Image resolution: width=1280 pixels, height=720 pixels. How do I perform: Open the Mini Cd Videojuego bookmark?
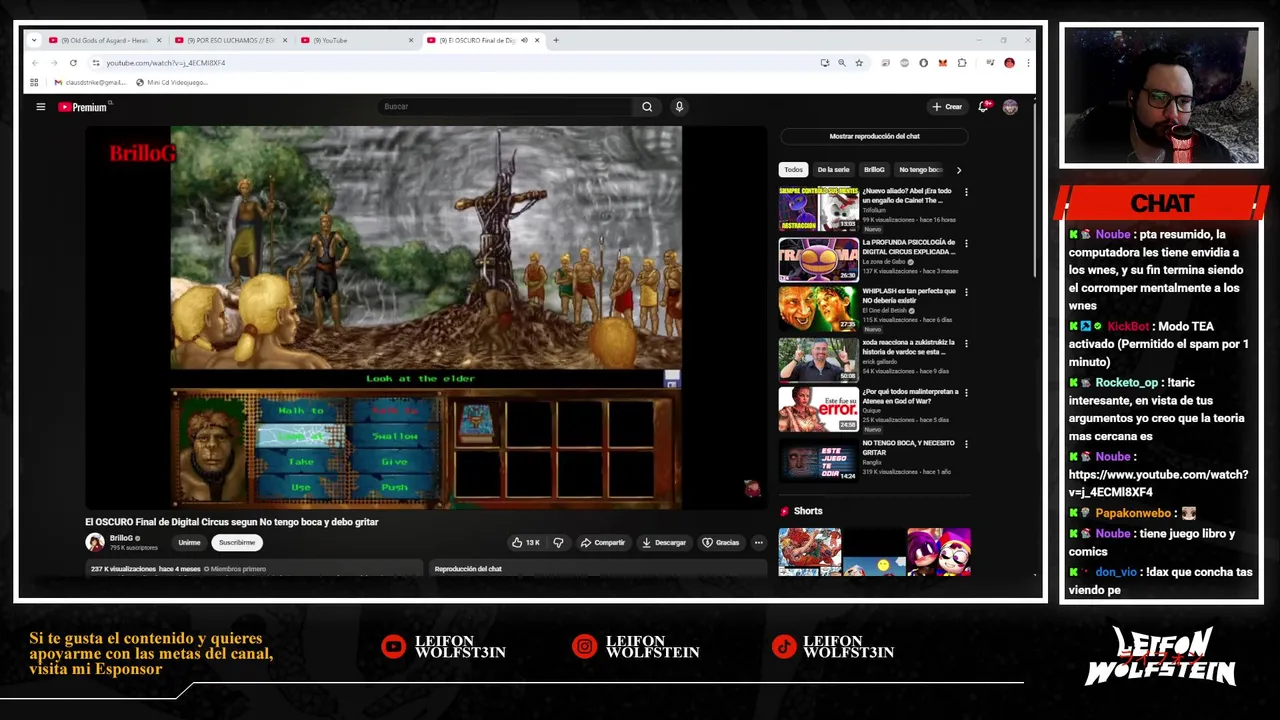pos(171,83)
